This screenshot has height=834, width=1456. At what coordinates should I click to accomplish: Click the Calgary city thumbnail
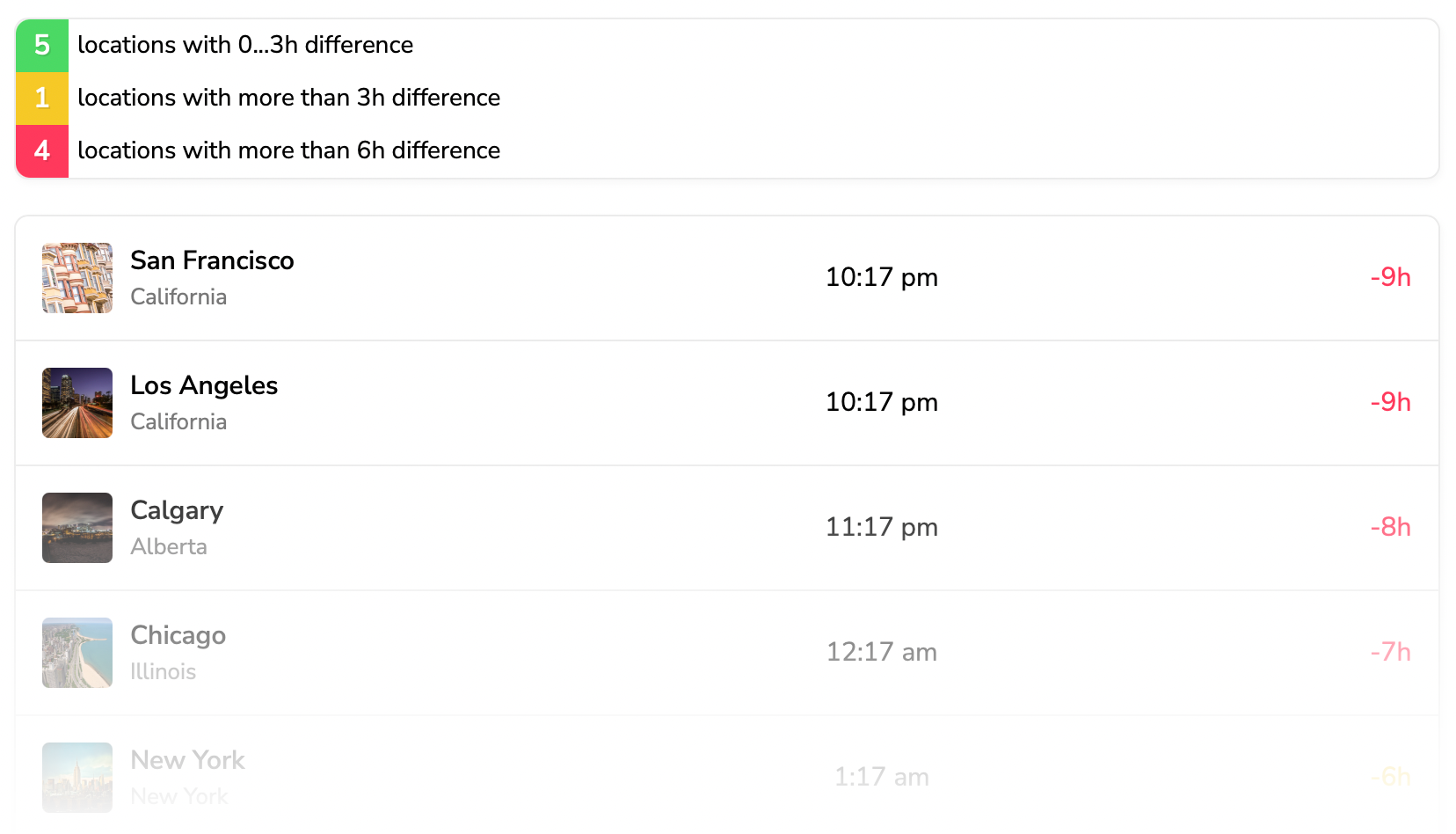coord(77,528)
